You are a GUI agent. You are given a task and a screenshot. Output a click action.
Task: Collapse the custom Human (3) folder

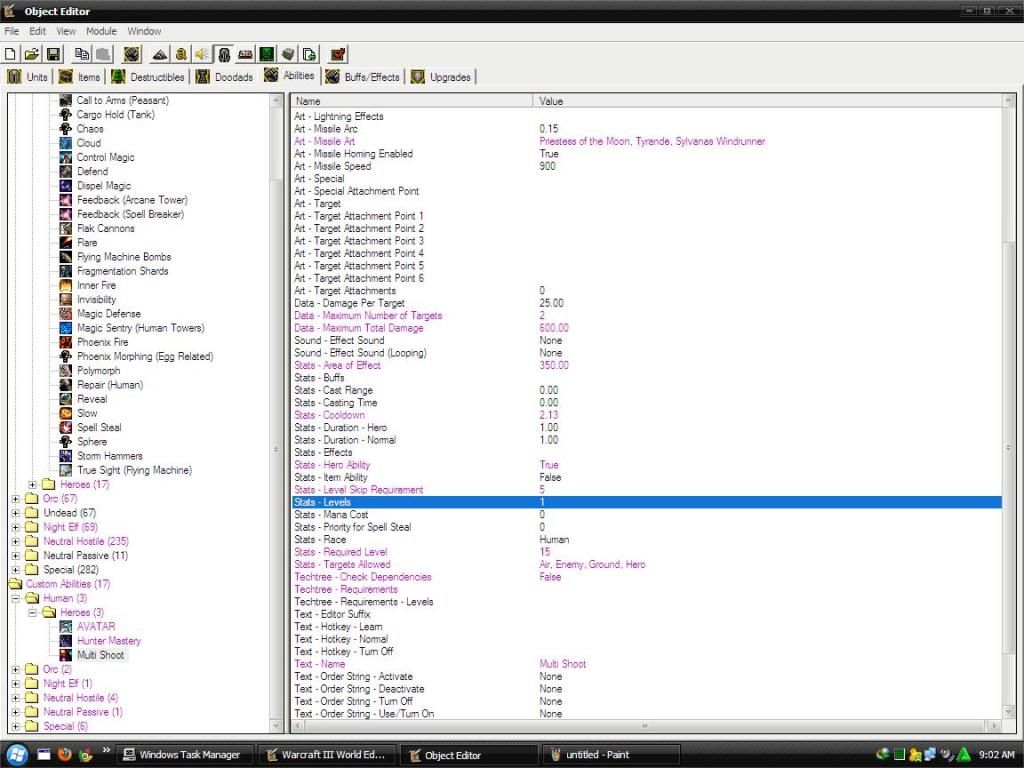click(x=15, y=598)
